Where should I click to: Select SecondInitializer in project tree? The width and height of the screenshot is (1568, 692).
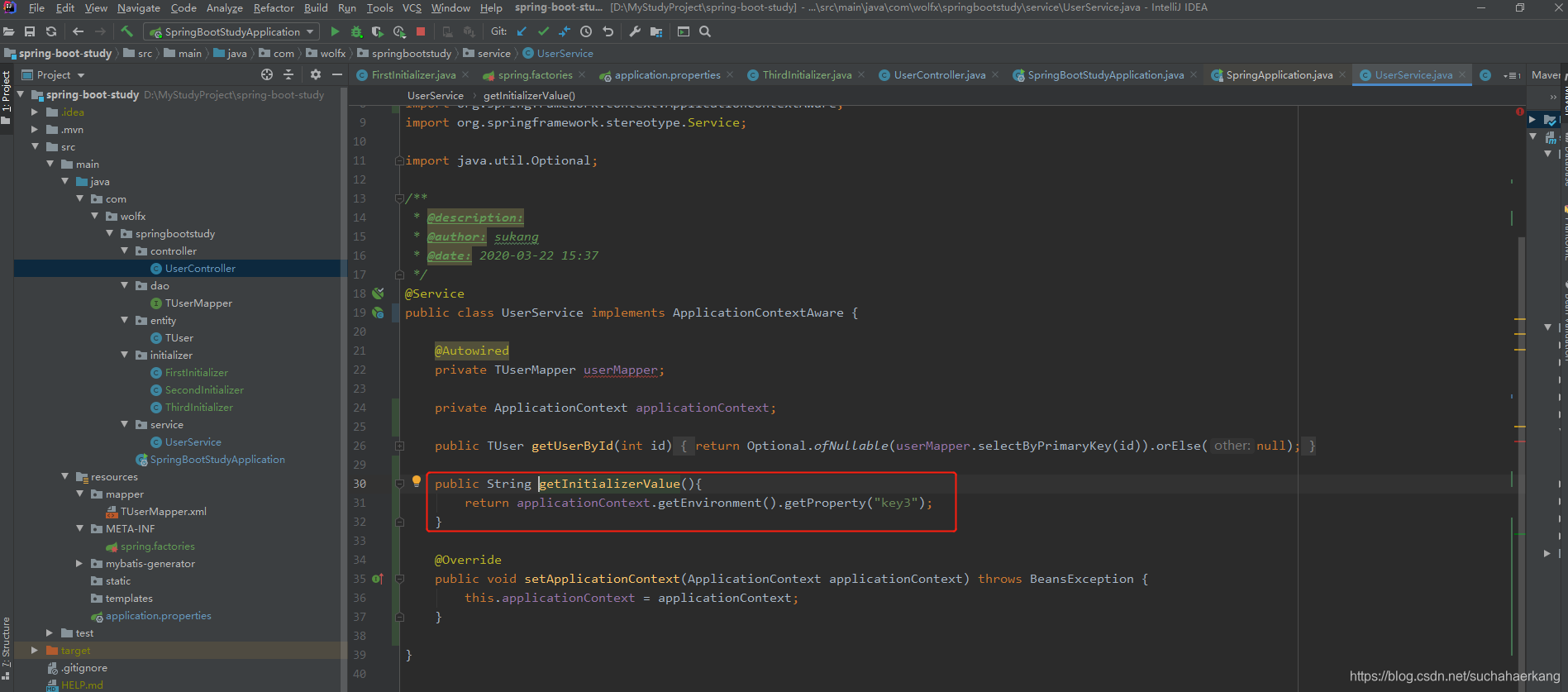coord(204,389)
